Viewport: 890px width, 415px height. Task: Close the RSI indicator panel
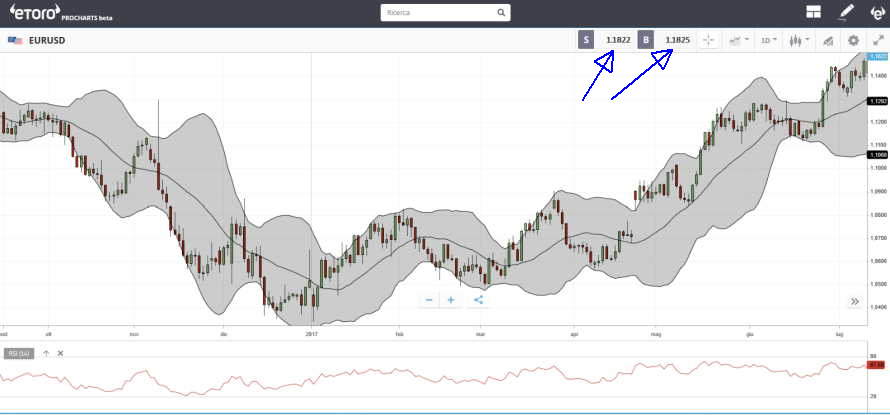pos(60,353)
